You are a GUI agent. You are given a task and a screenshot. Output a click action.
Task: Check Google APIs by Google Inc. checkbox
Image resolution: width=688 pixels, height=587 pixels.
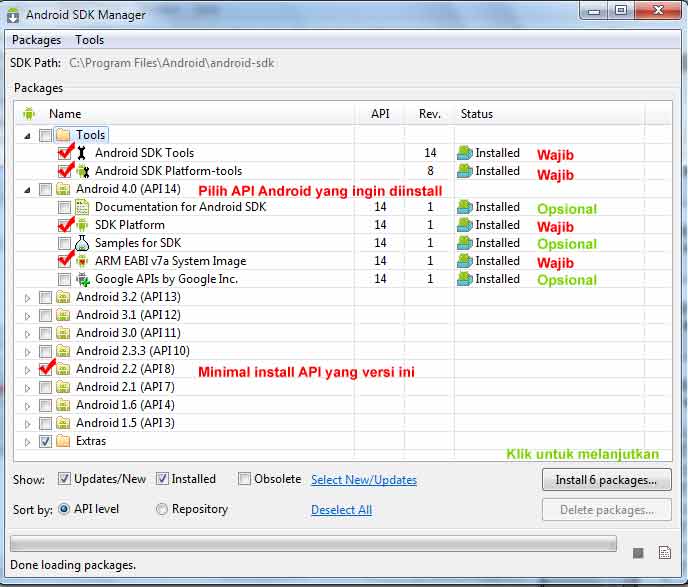pos(64,279)
